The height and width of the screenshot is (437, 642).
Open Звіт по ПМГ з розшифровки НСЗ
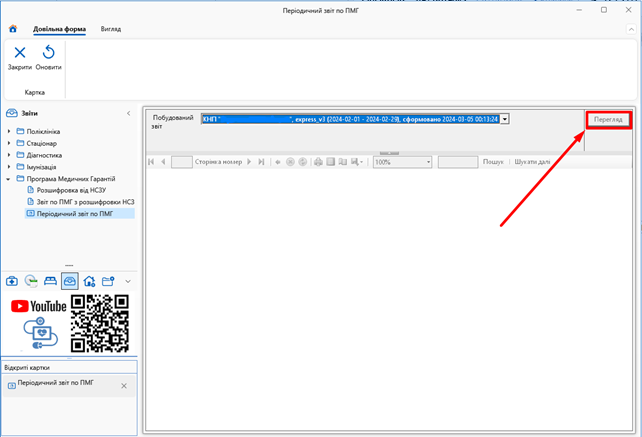tap(85, 202)
